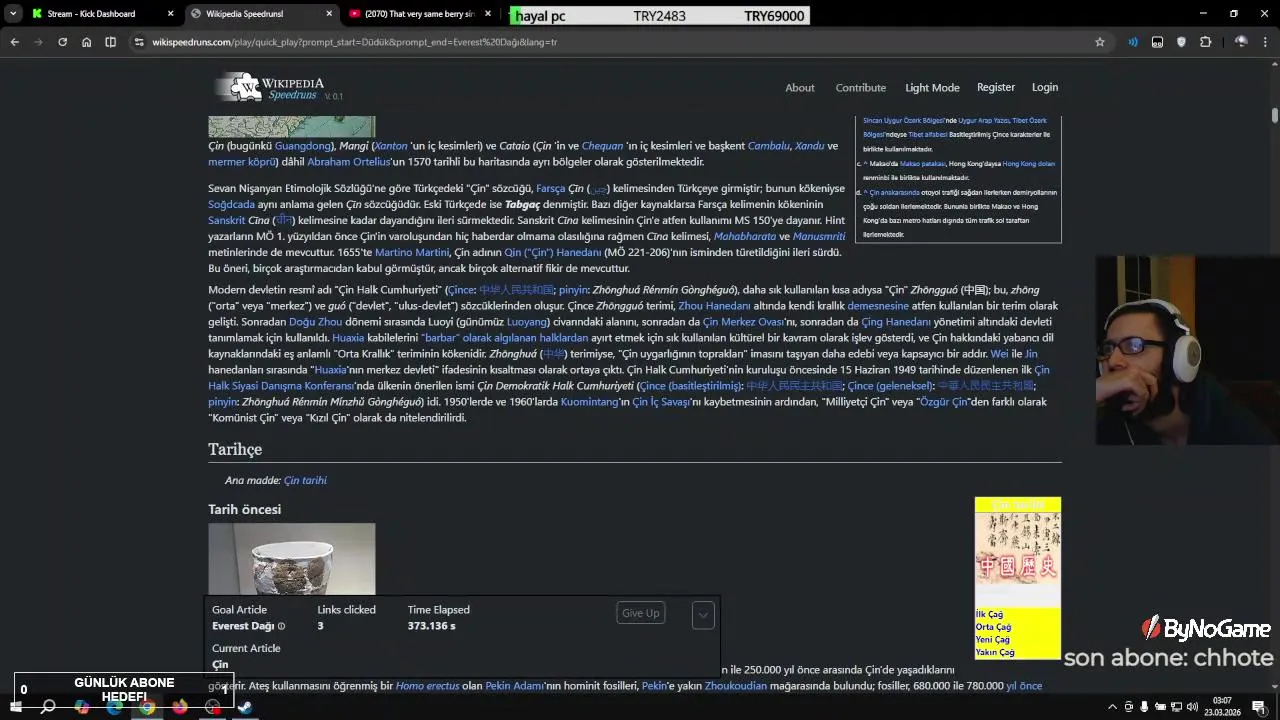Reload the current page
The height and width of the screenshot is (720, 1280).
click(x=62, y=42)
